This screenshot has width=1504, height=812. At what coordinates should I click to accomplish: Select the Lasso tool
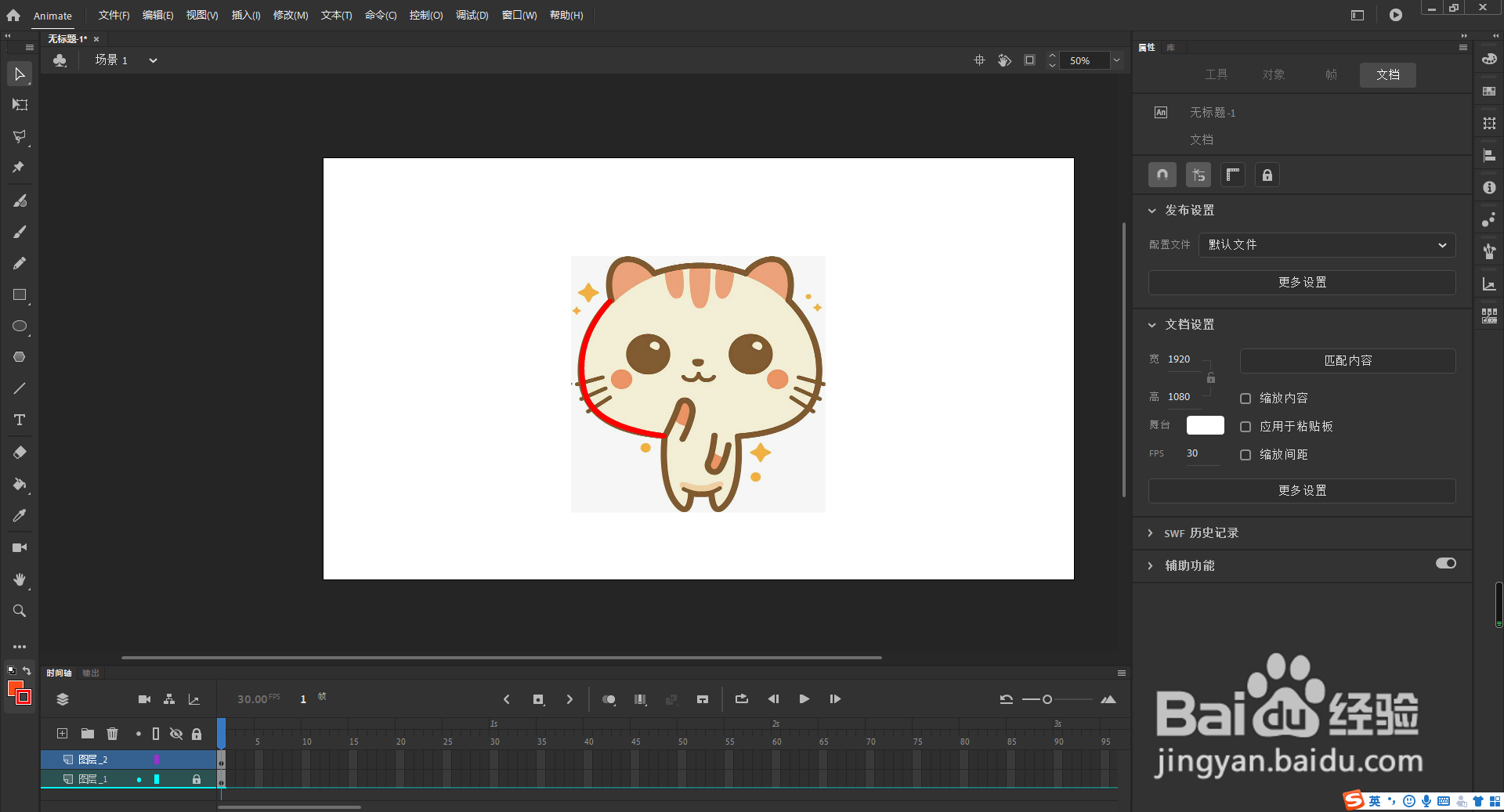[20, 136]
